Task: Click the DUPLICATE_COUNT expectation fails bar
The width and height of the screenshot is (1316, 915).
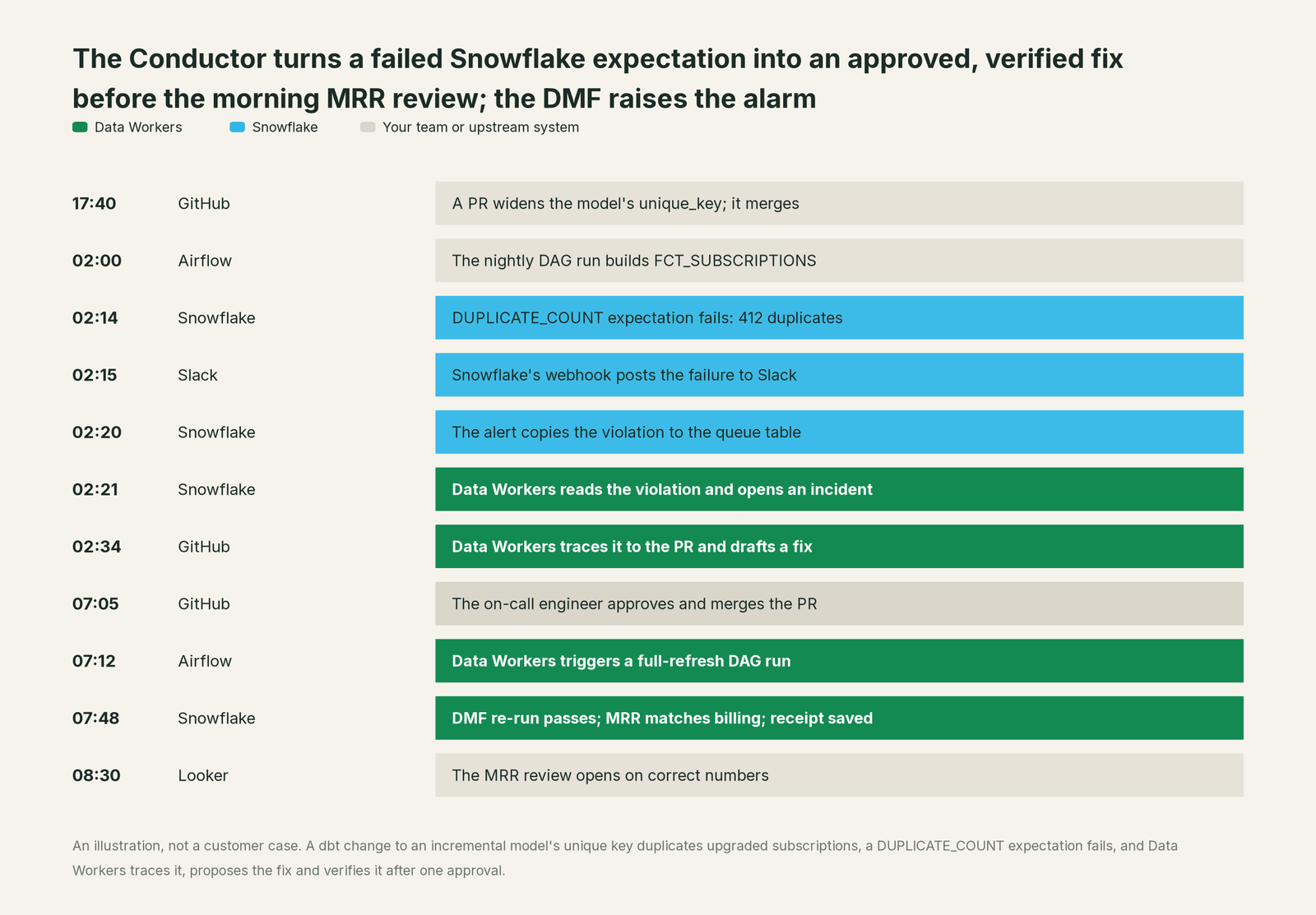Action: [x=839, y=317]
